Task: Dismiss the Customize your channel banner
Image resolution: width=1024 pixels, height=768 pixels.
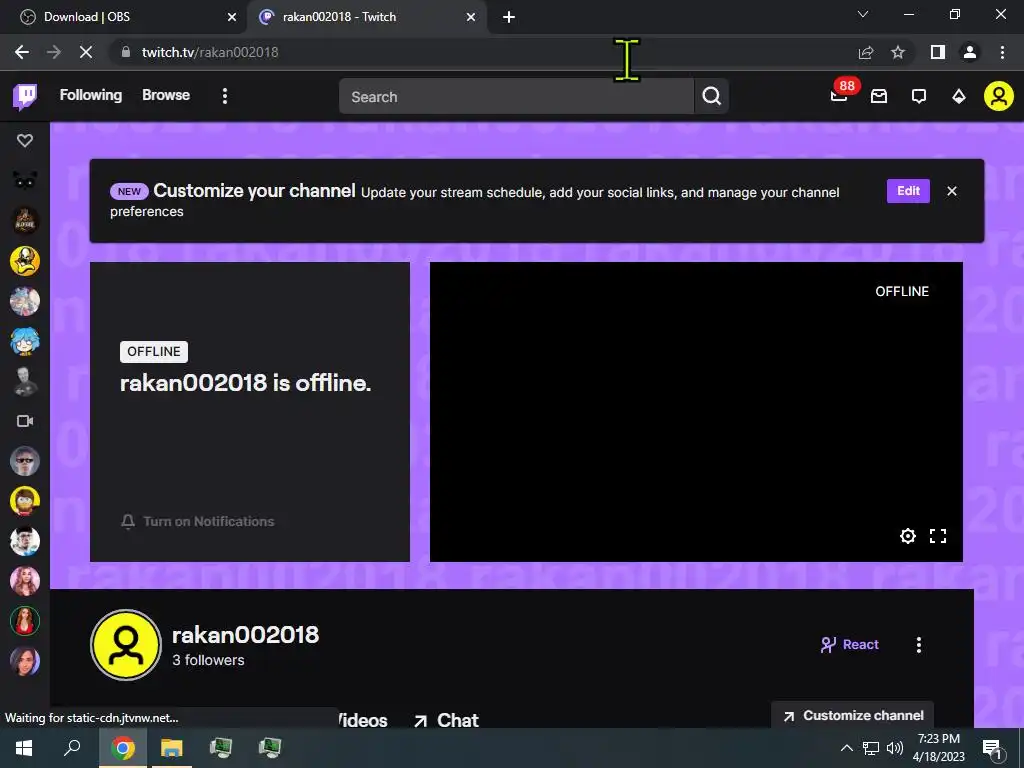Action: (952, 191)
